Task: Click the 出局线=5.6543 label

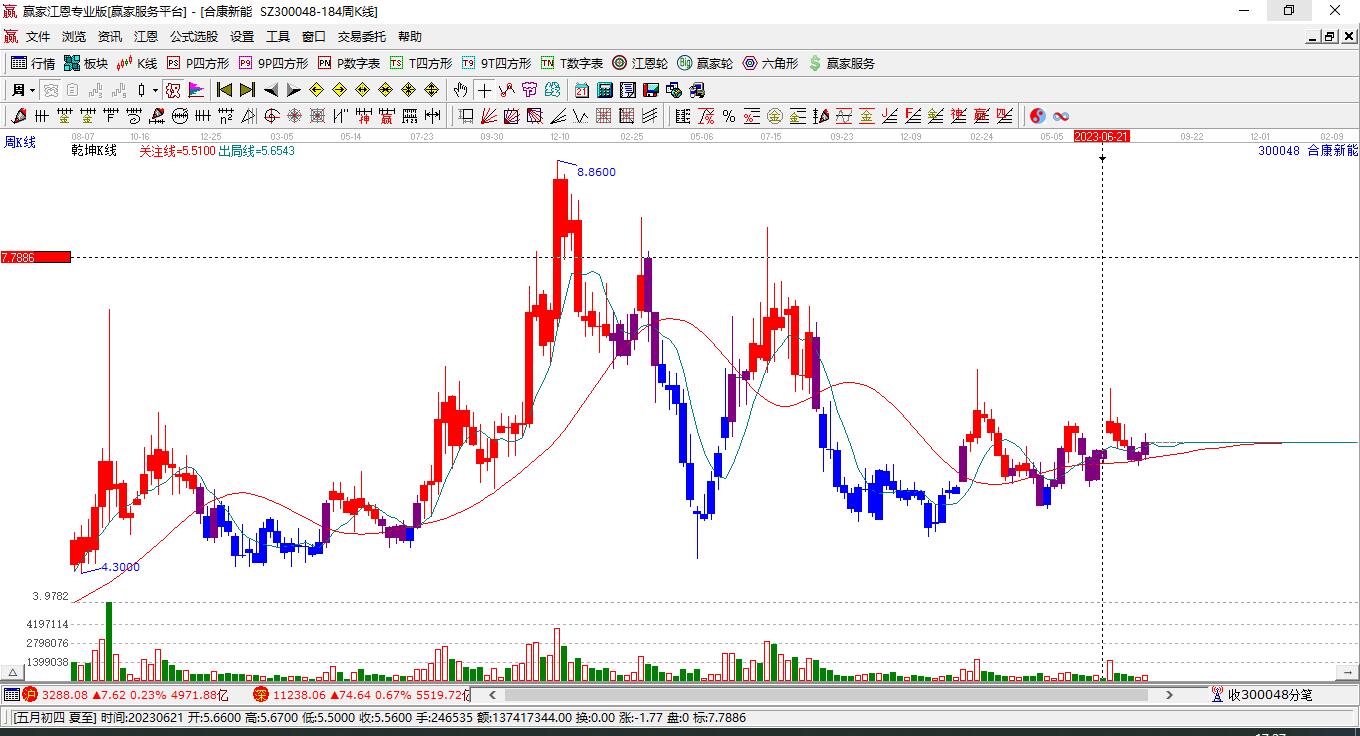Action: pyautogui.click(x=256, y=151)
